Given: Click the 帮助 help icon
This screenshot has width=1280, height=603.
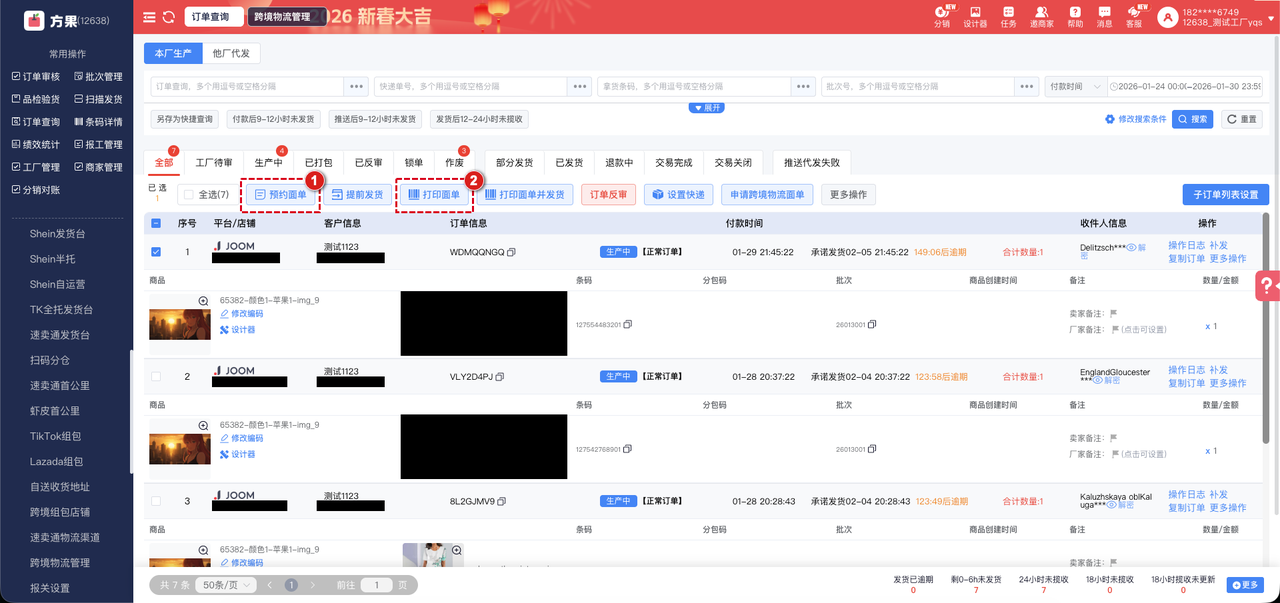Looking at the screenshot, I should [1075, 13].
